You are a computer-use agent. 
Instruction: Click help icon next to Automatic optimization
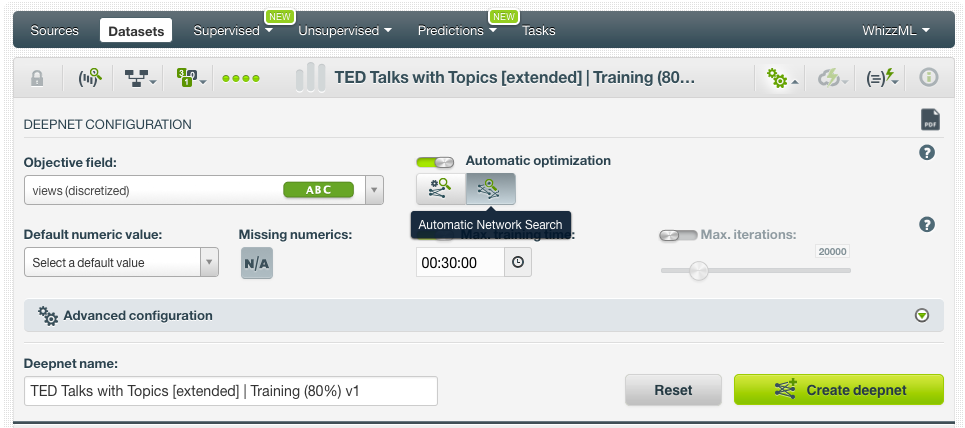point(927,153)
